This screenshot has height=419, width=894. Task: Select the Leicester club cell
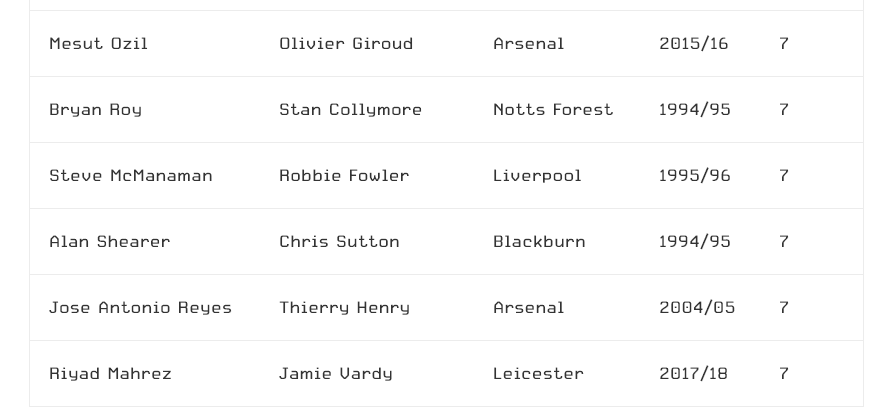click(x=538, y=374)
